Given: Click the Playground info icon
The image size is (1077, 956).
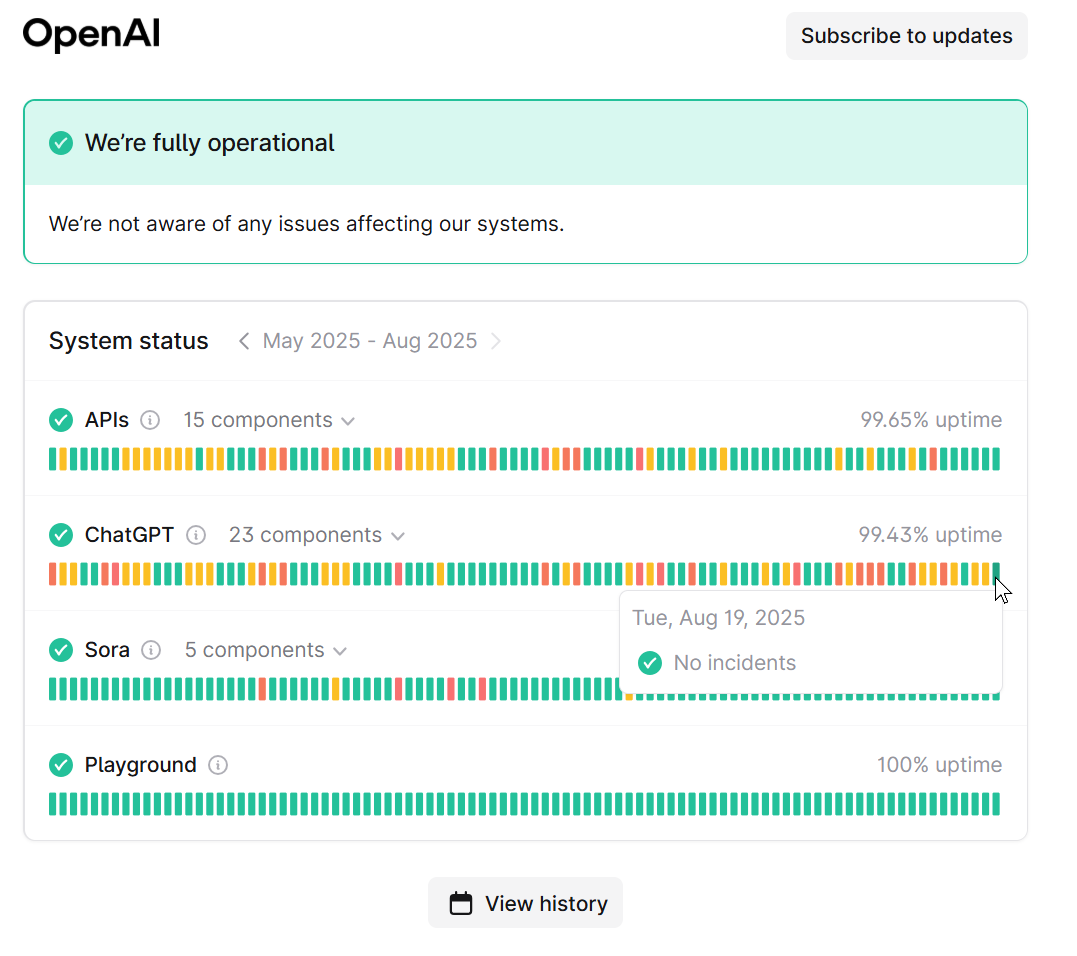Looking at the screenshot, I should [x=218, y=764].
